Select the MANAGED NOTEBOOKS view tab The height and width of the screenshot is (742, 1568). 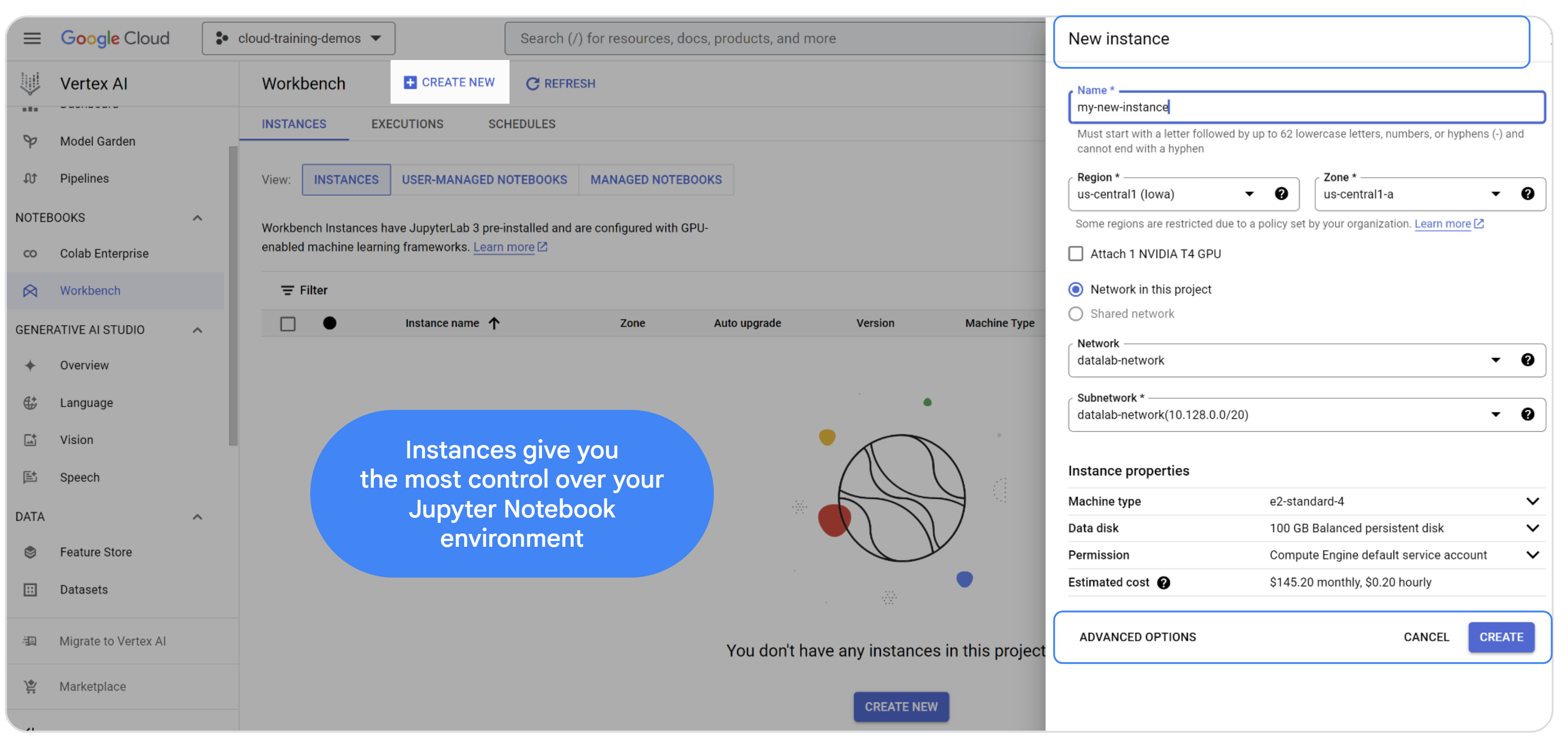(656, 180)
